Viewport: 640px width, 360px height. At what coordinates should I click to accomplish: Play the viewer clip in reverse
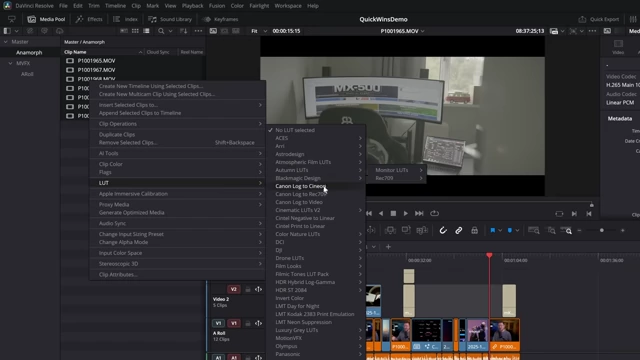381,213
